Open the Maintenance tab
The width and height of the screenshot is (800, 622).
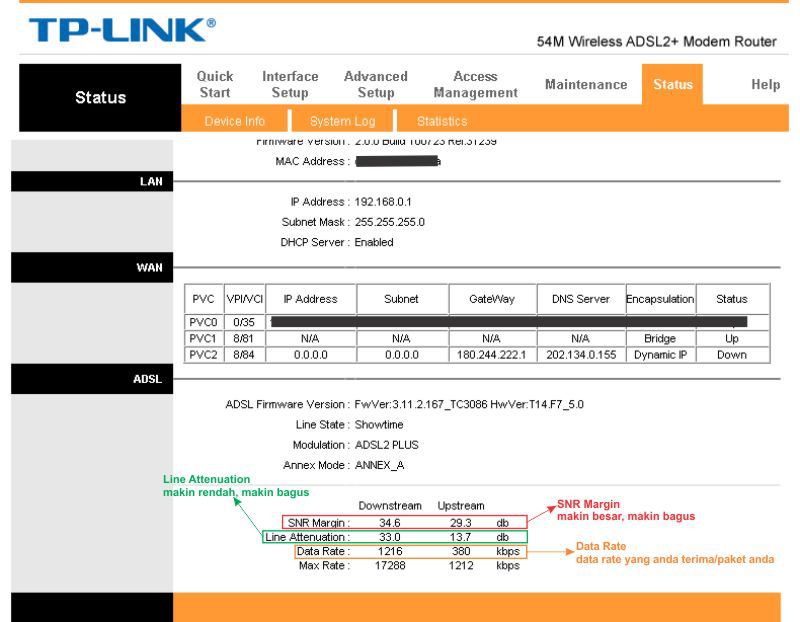coord(586,84)
